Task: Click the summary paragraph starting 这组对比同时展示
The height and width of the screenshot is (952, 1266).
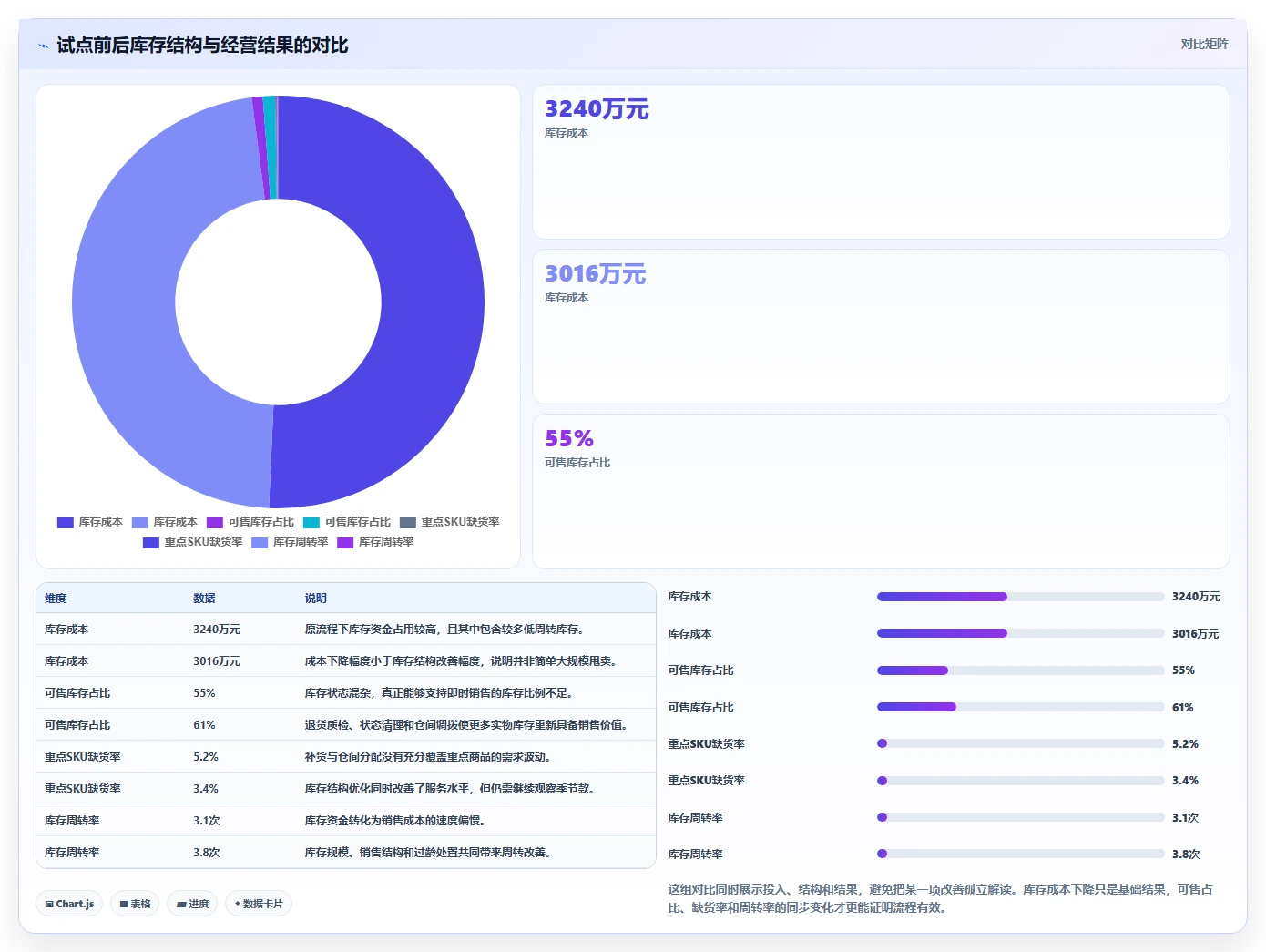Action: tap(941, 898)
